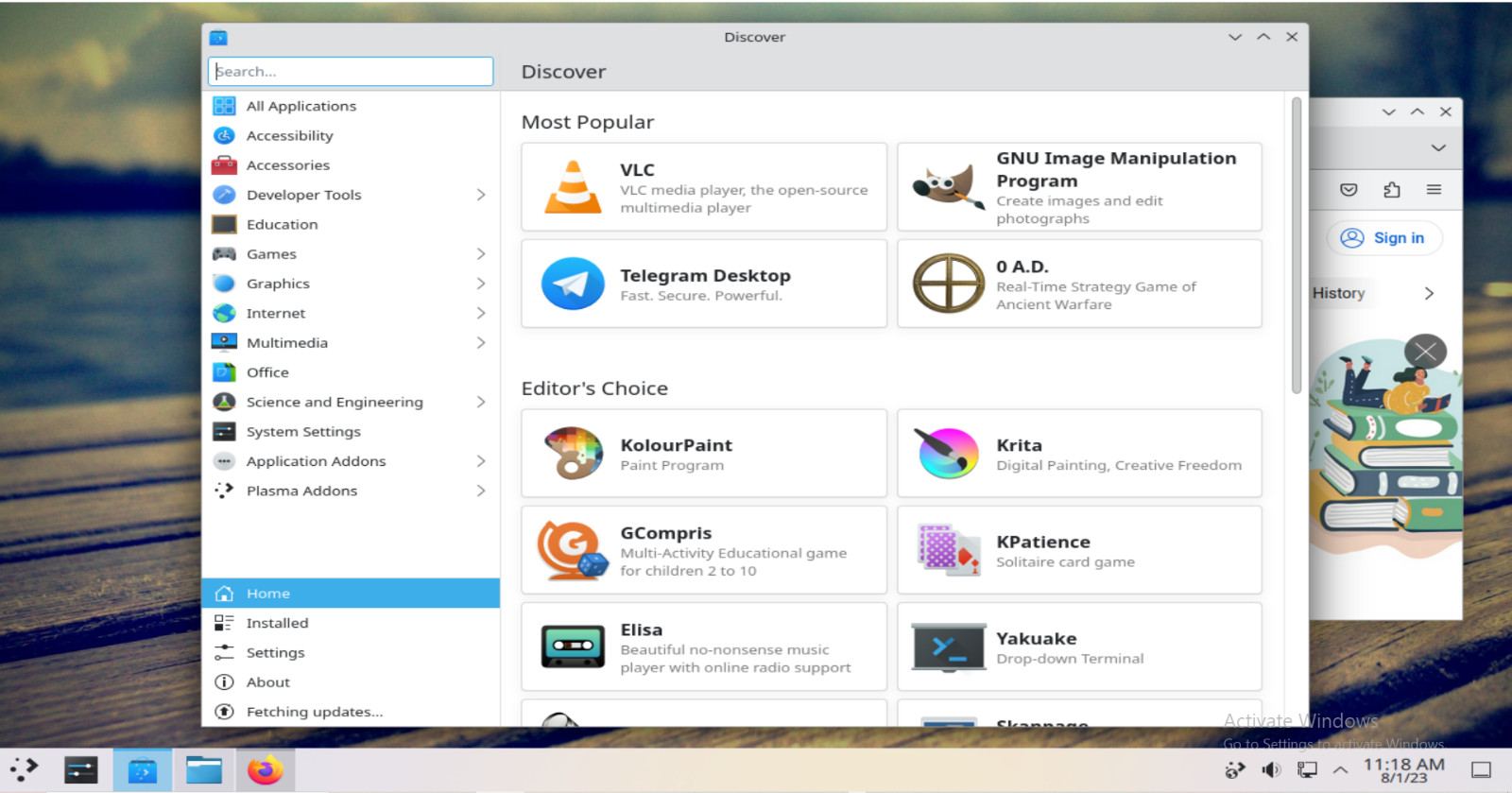
Task: Click the Telegram paper plane icon
Action: (573, 284)
